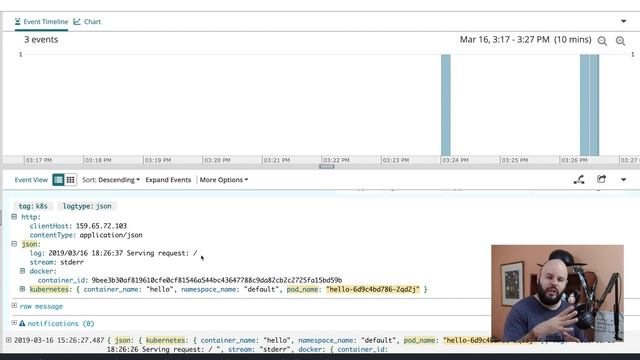Click the Expand Events button
The image size is (640, 360).
click(168, 180)
